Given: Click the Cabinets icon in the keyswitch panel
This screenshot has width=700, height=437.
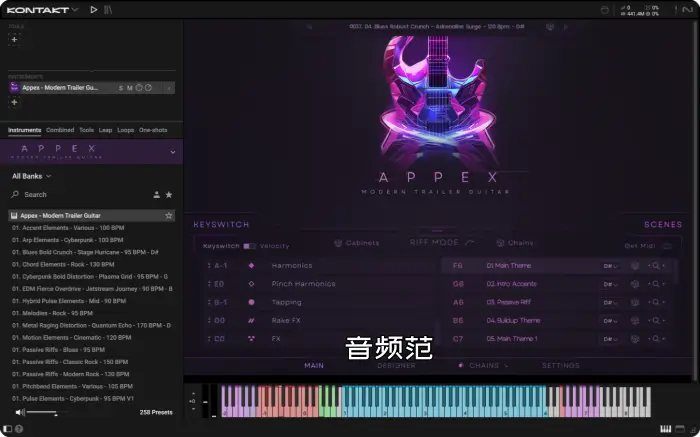Looking at the screenshot, I should (x=338, y=243).
